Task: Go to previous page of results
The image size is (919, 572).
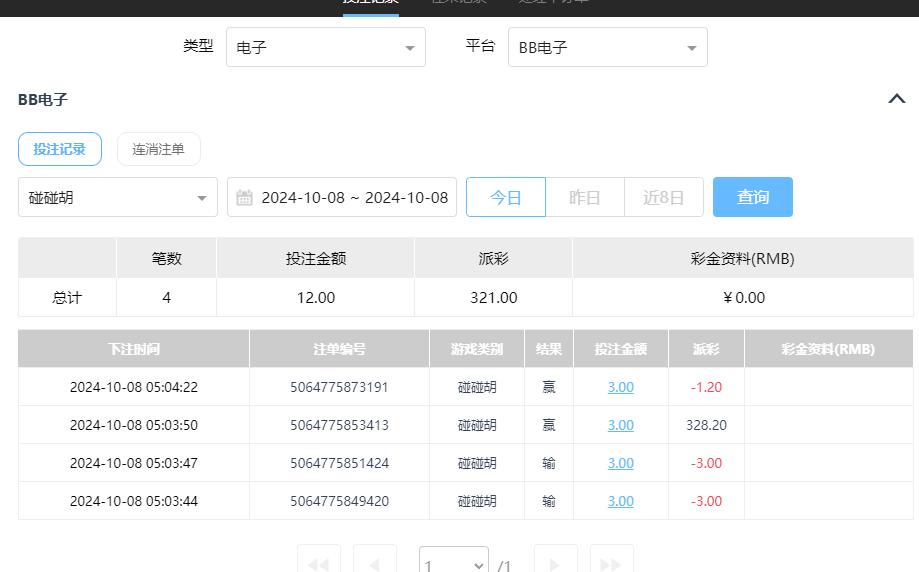Action: point(374,562)
